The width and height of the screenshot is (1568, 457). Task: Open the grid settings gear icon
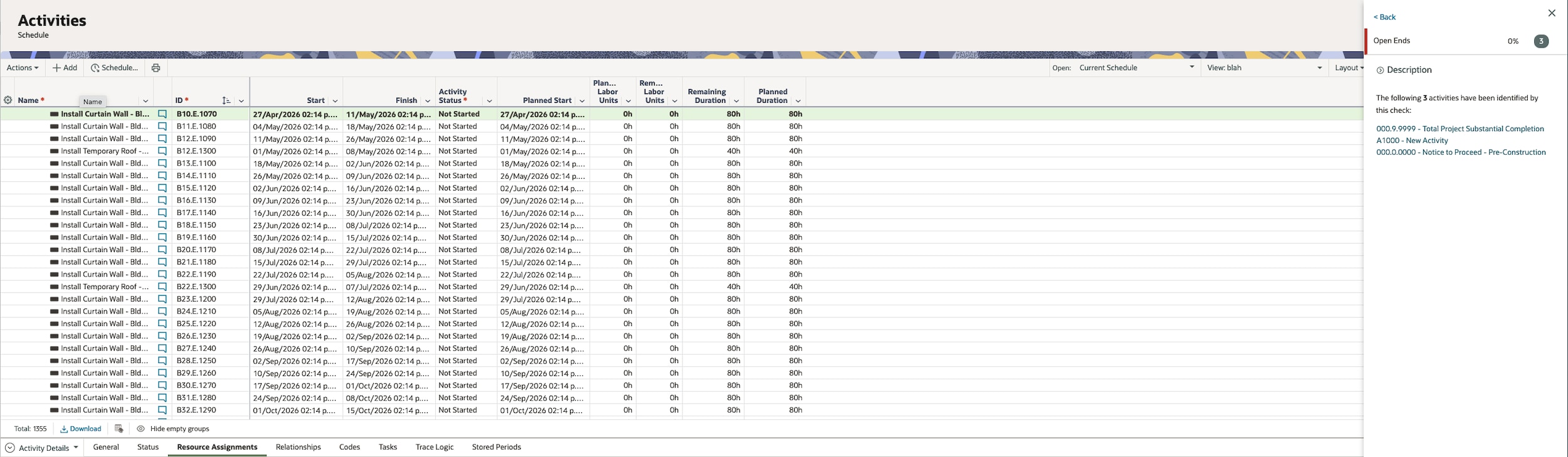click(8, 100)
